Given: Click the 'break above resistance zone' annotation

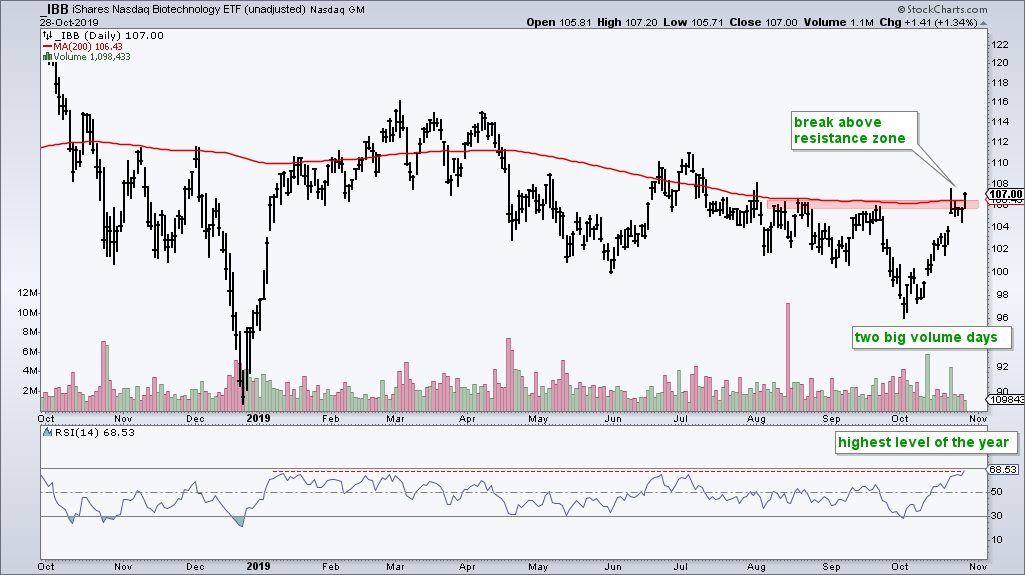Looking at the screenshot, I should tap(855, 131).
